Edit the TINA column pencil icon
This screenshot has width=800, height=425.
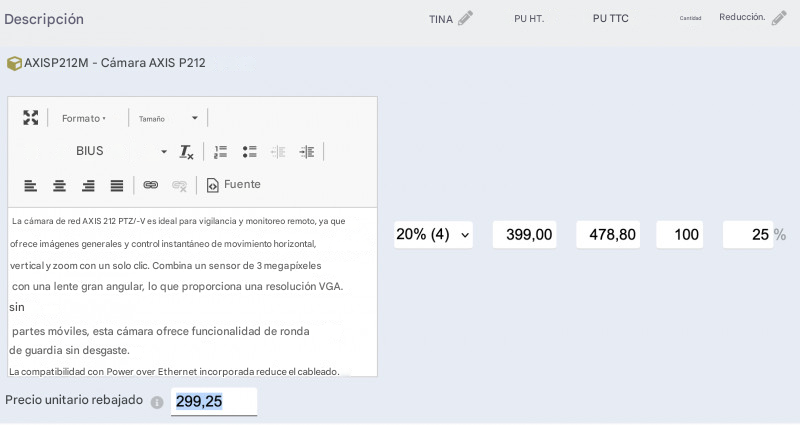click(x=465, y=18)
